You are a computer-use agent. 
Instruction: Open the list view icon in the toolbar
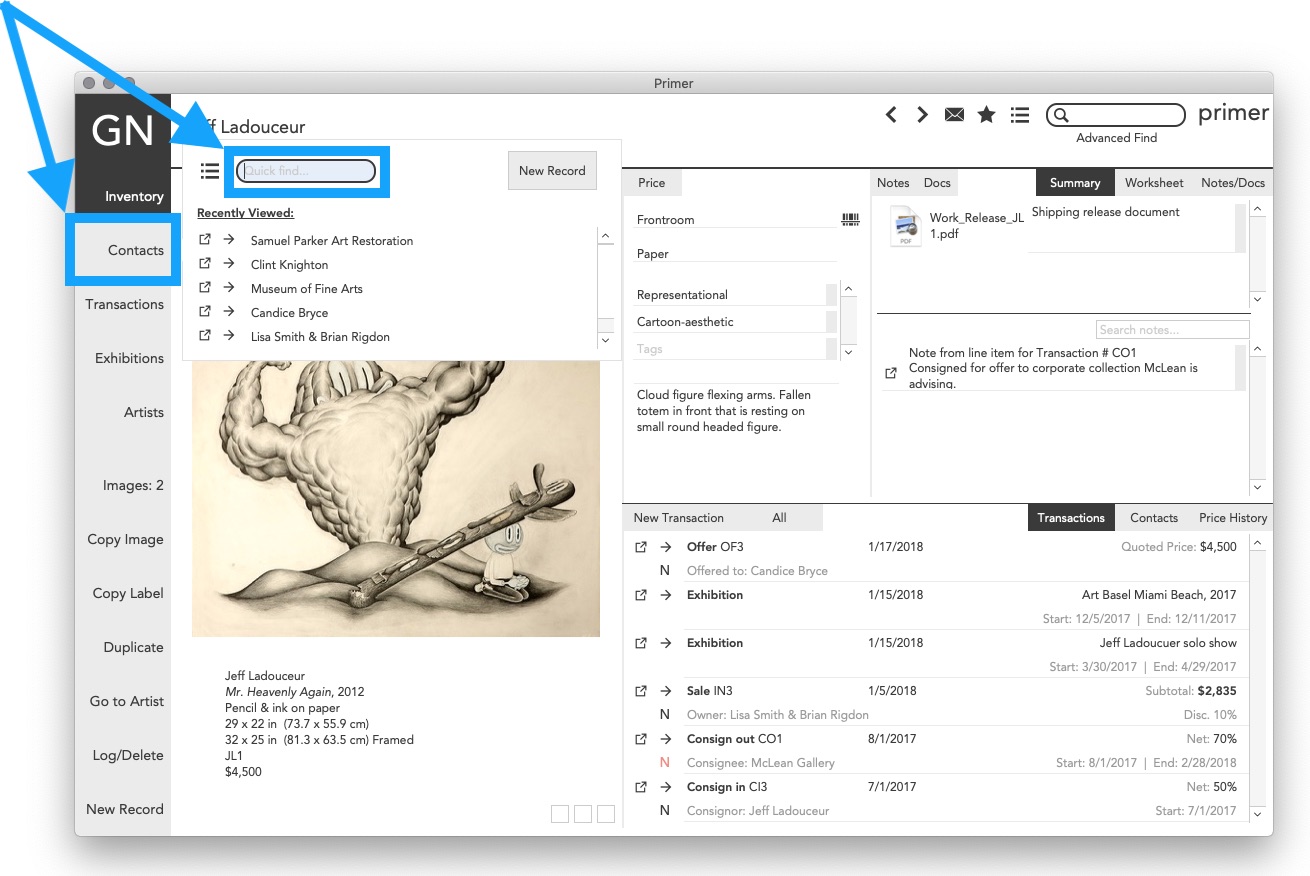click(1019, 114)
